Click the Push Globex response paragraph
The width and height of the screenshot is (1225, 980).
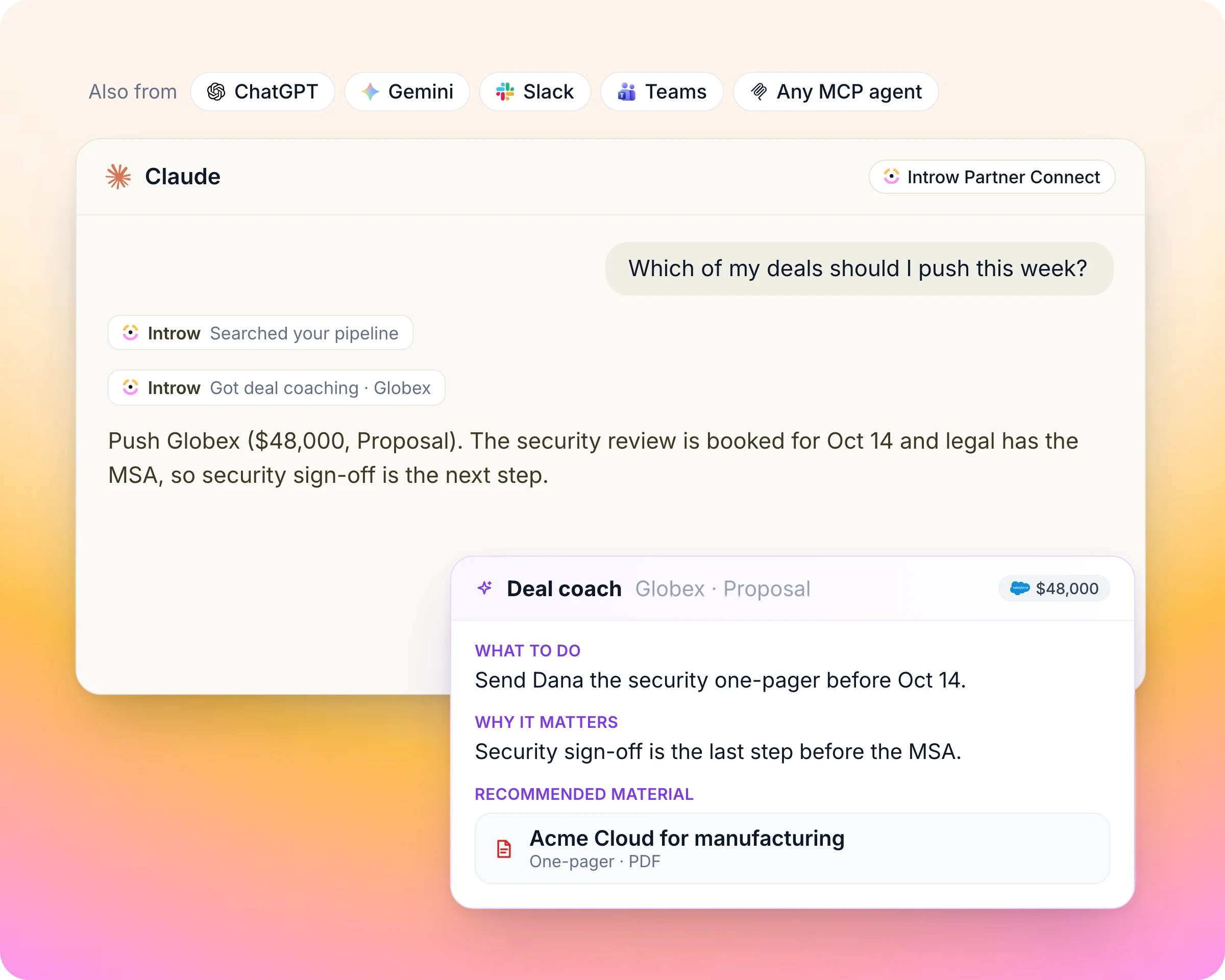[x=593, y=458]
